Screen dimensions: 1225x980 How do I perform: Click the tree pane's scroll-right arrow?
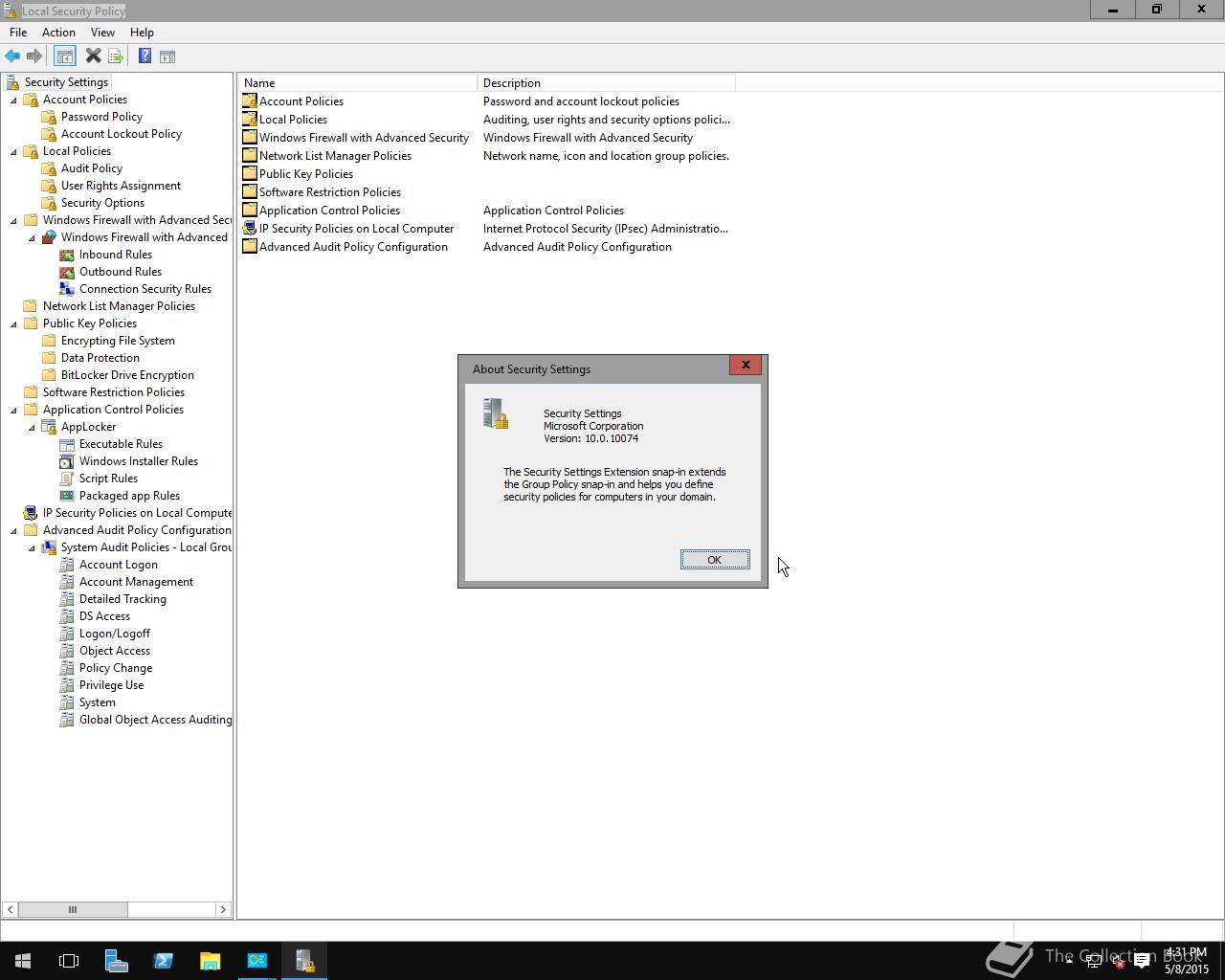point(223,910)
